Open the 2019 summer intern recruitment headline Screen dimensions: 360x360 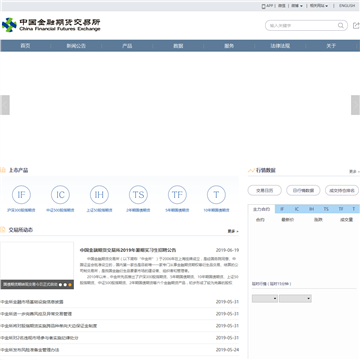[128, 250]
